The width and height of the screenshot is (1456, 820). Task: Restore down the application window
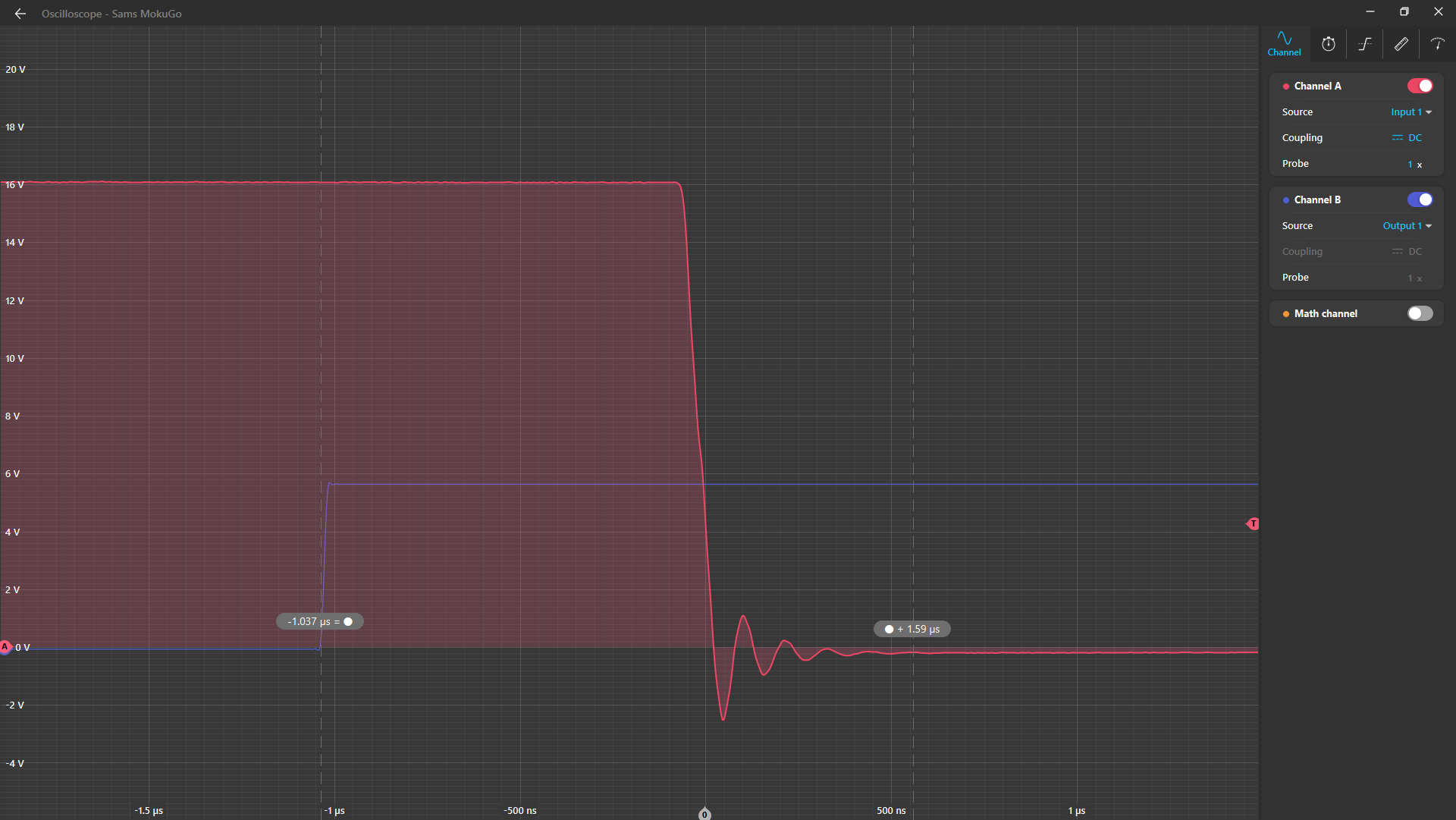click(1404, 12)
